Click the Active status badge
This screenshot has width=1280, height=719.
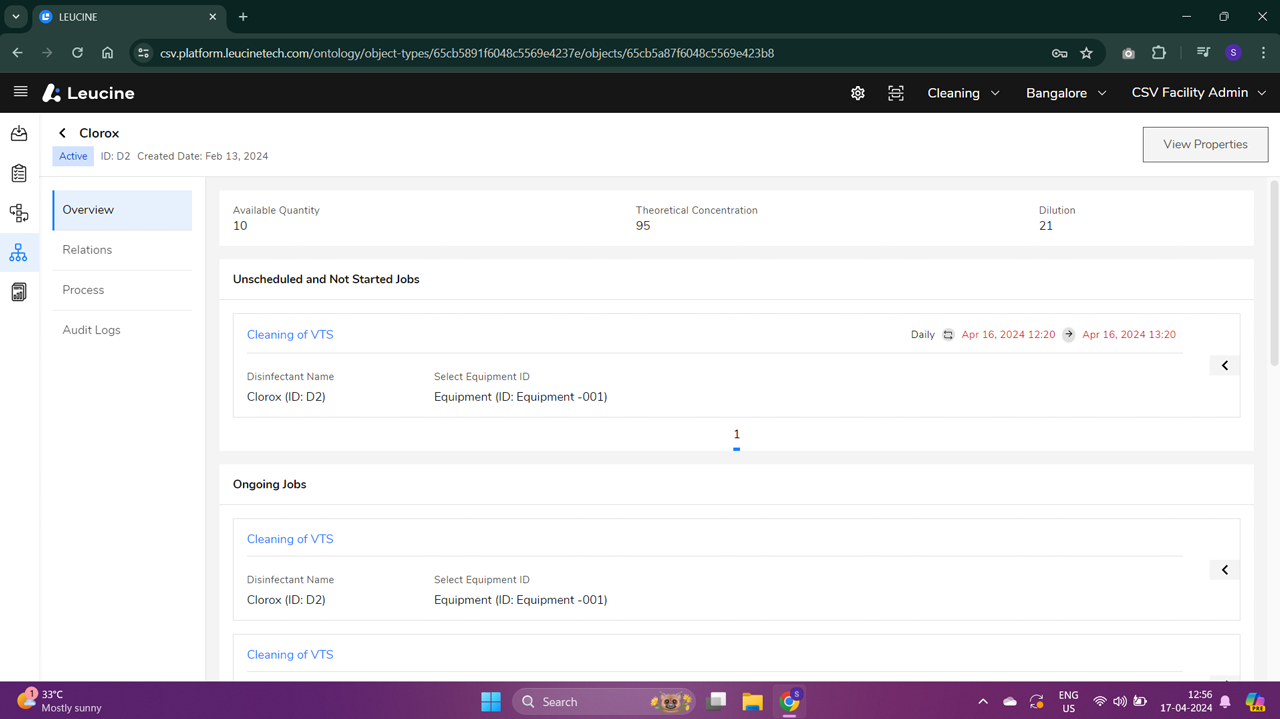coord(73,156)
